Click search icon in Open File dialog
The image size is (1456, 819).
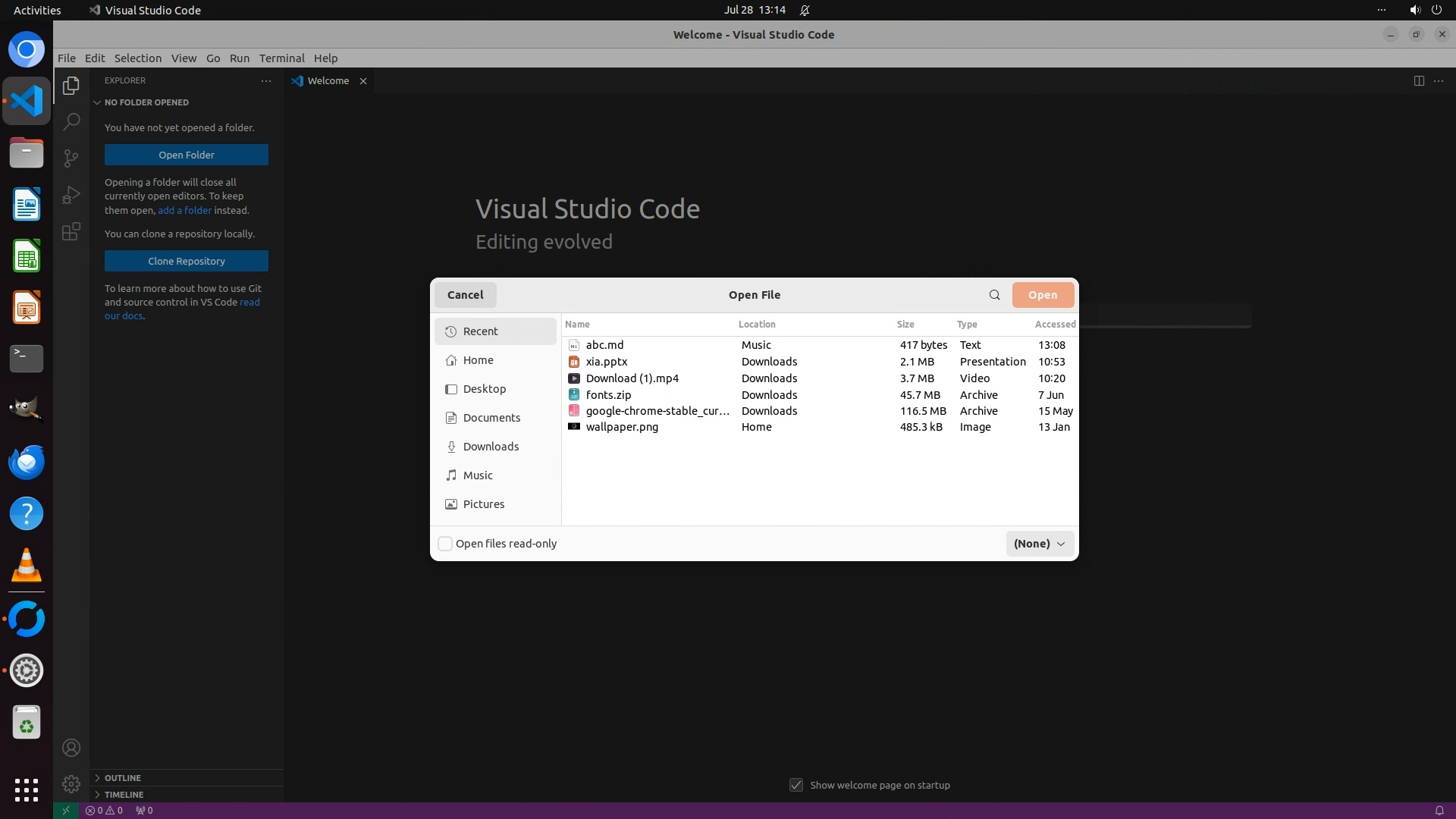pos(994,295)
